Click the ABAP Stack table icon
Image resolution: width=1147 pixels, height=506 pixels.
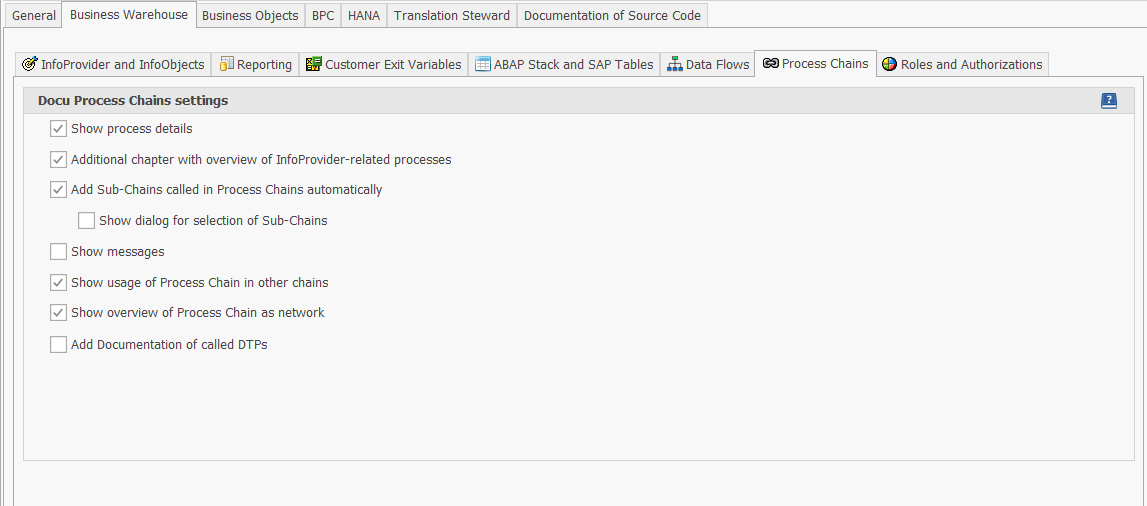483,65
